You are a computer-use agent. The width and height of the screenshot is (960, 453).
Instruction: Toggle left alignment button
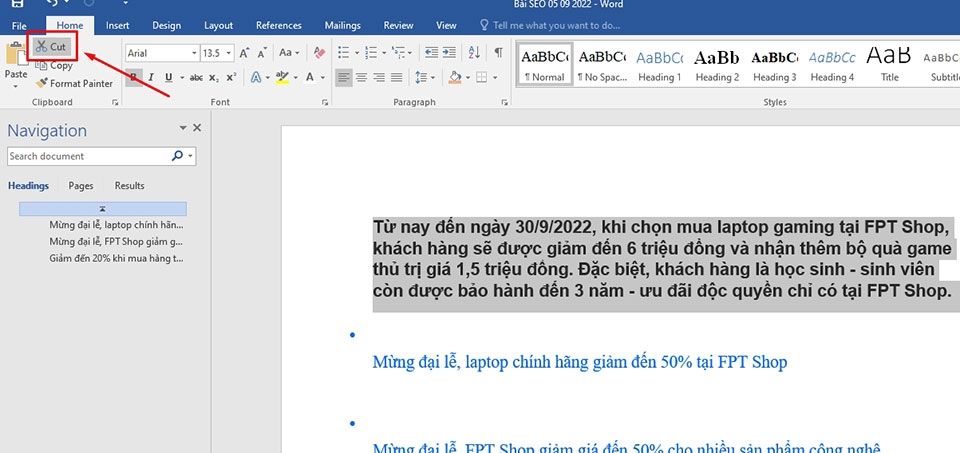pyautogui.click(x=344, y=78)
